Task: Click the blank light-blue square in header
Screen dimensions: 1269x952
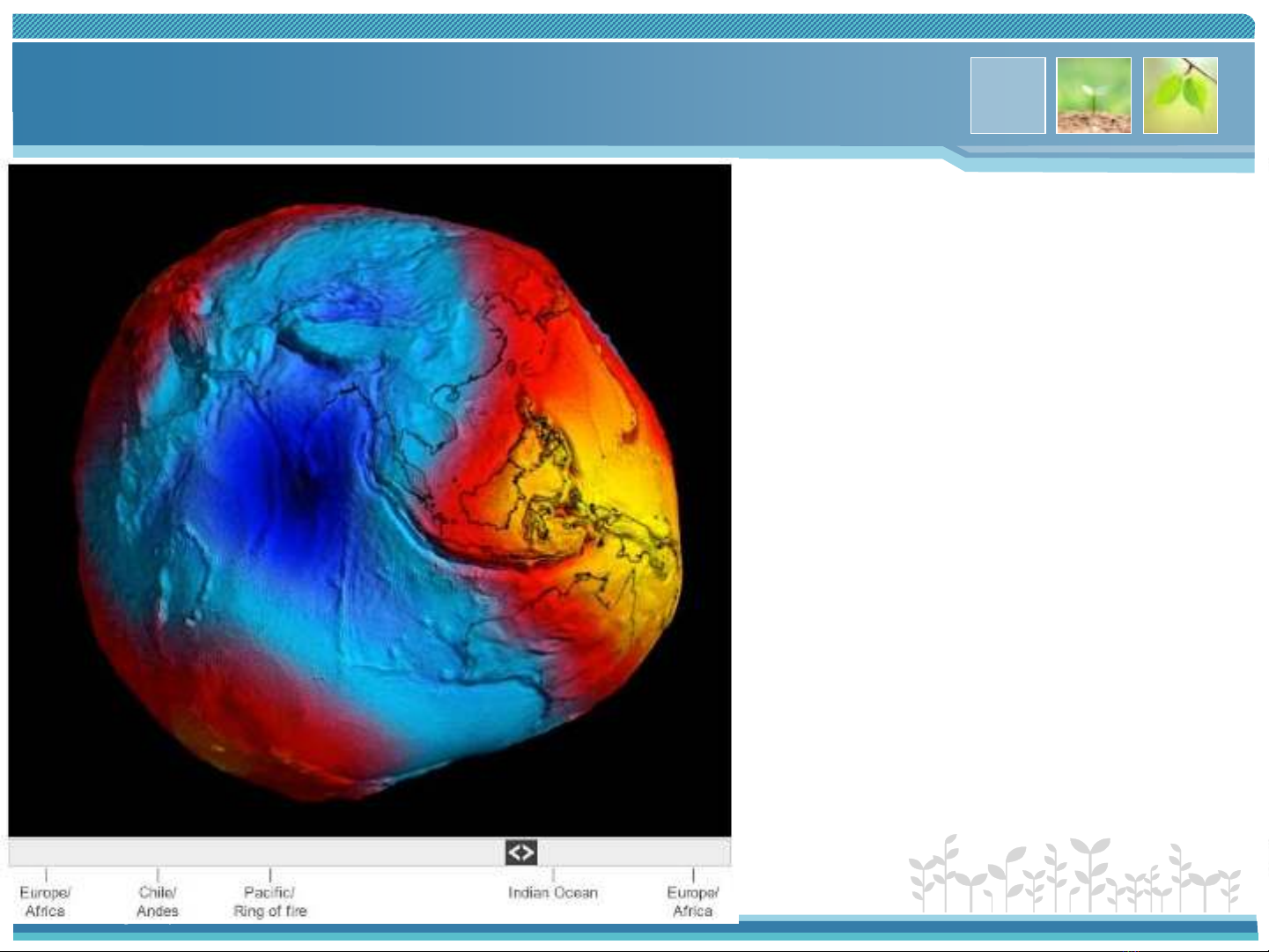Action: [x=1007, y=96]
